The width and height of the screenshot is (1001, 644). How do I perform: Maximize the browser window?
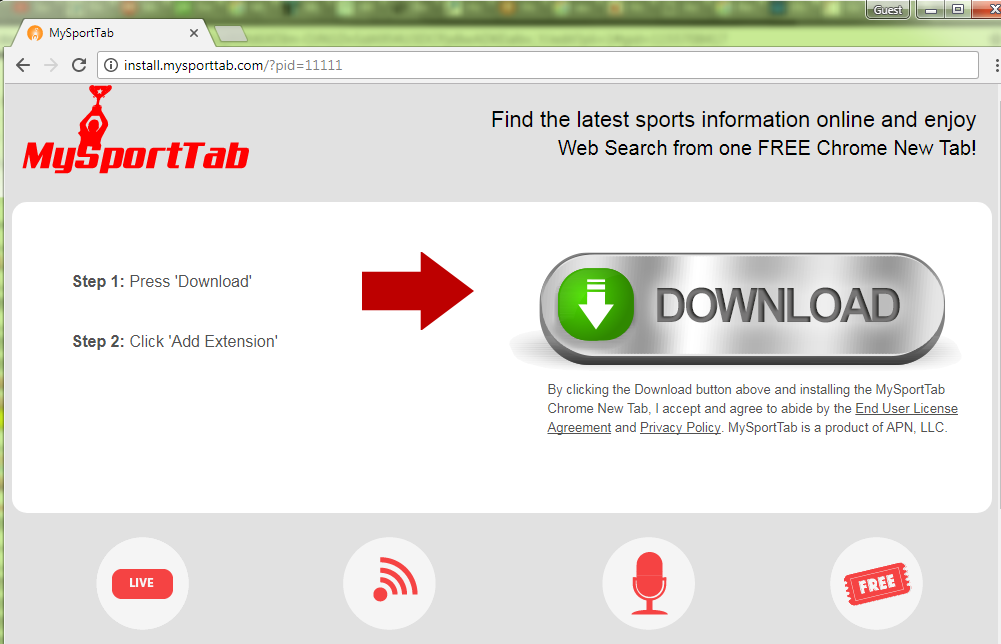pyautogui.click(x=958, y=10)
